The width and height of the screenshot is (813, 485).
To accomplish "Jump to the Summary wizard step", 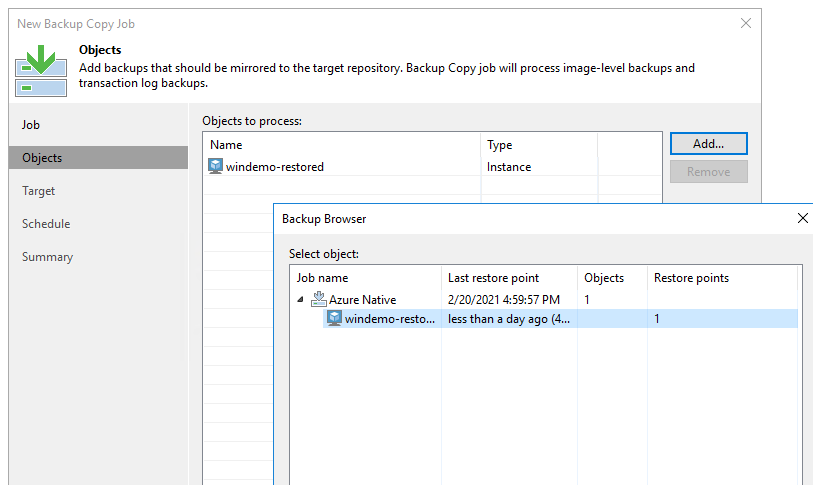I will (47, 257).
